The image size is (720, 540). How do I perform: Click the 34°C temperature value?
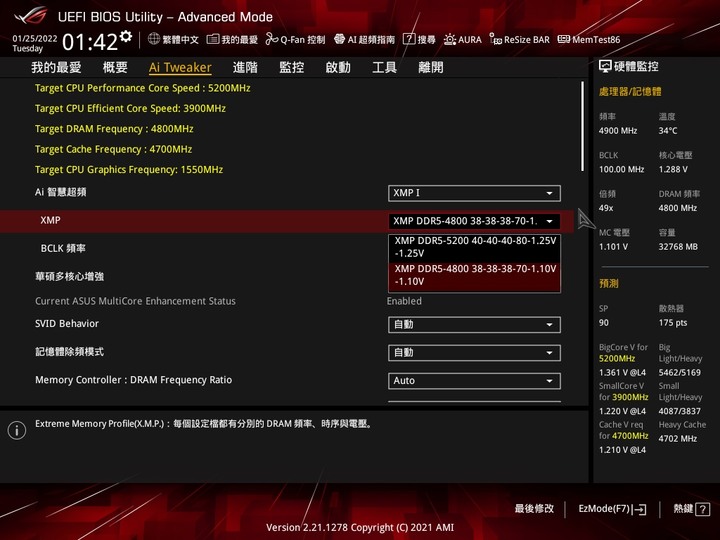(668, 131)
